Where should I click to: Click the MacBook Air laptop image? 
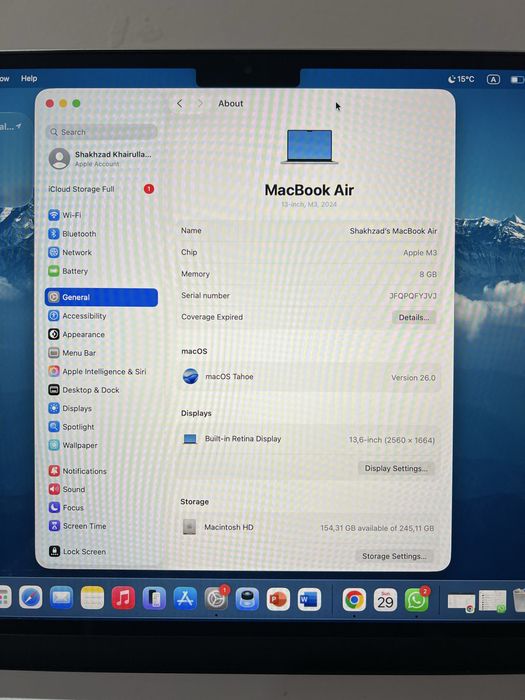[309, 147]
